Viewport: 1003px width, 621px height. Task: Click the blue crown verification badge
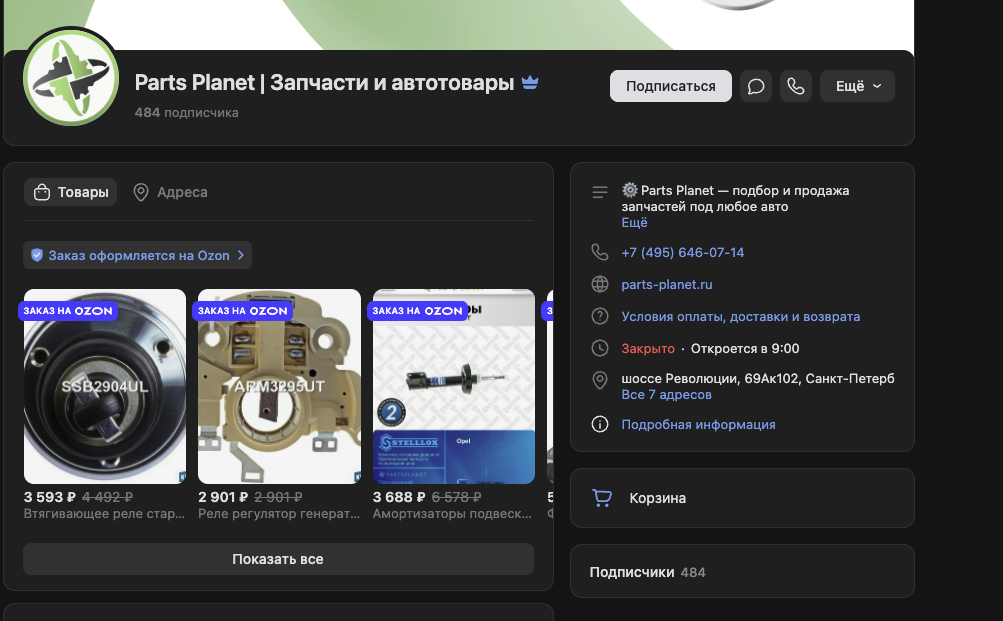coord(530,83)
